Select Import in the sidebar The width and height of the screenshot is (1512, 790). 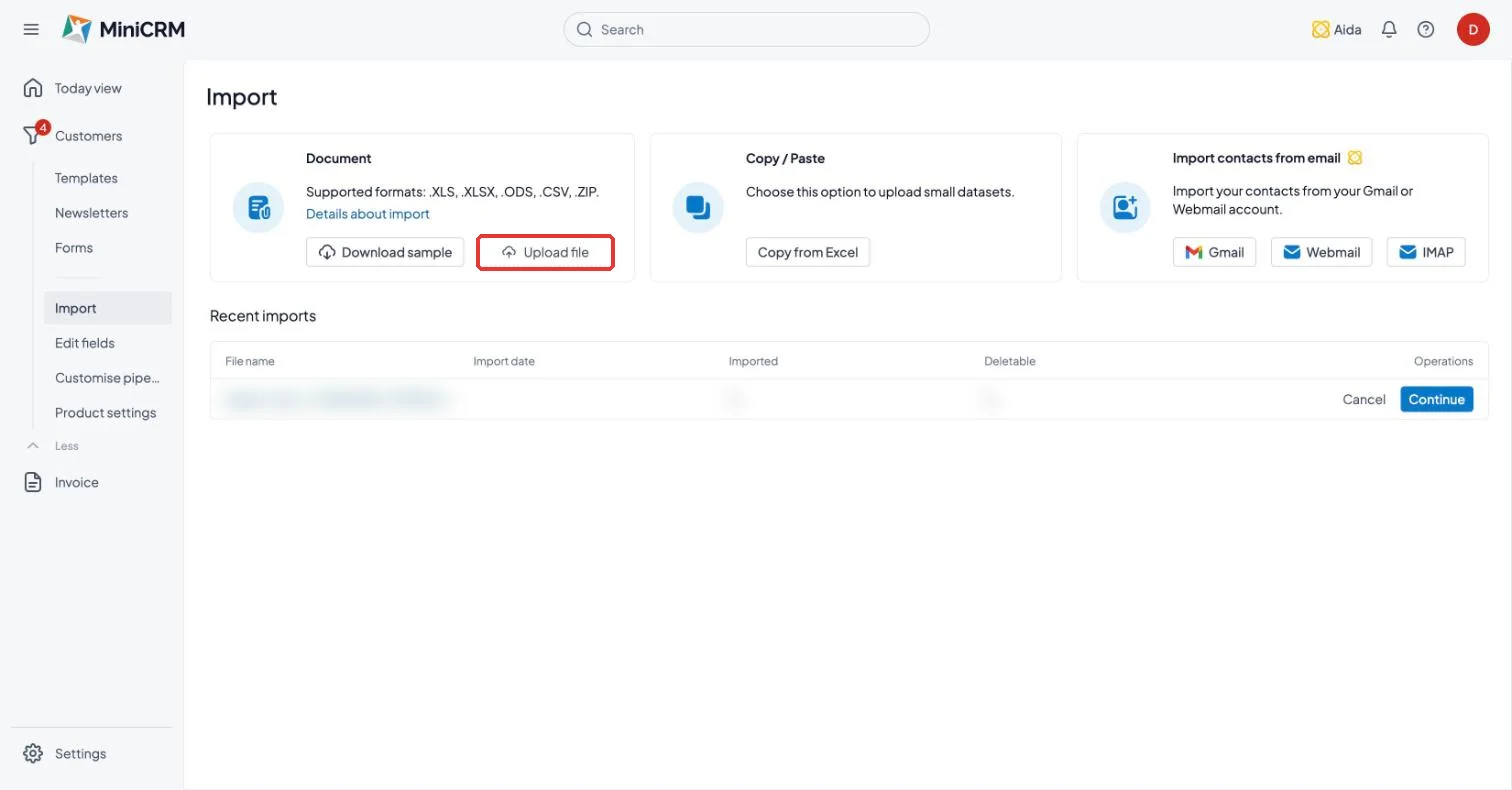108,308
